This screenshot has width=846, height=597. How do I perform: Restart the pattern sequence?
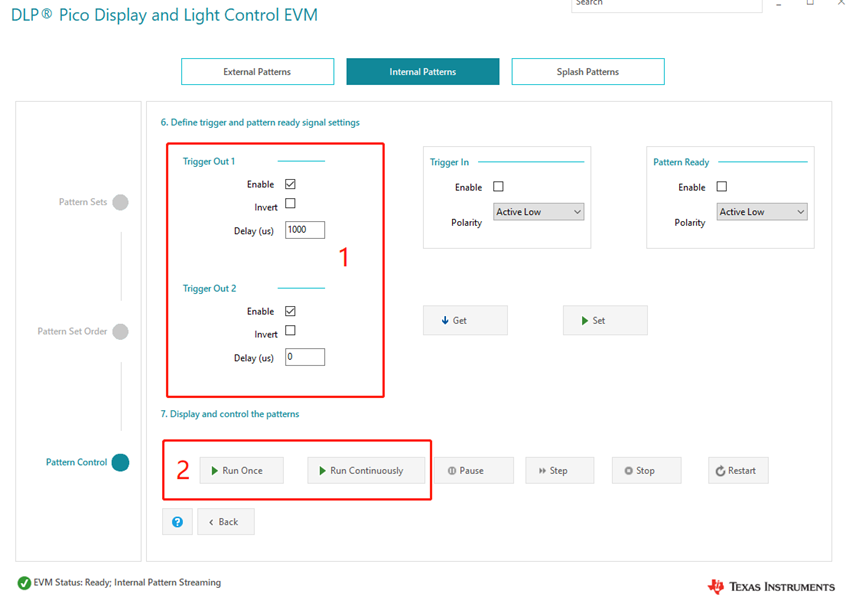[738, 470]
